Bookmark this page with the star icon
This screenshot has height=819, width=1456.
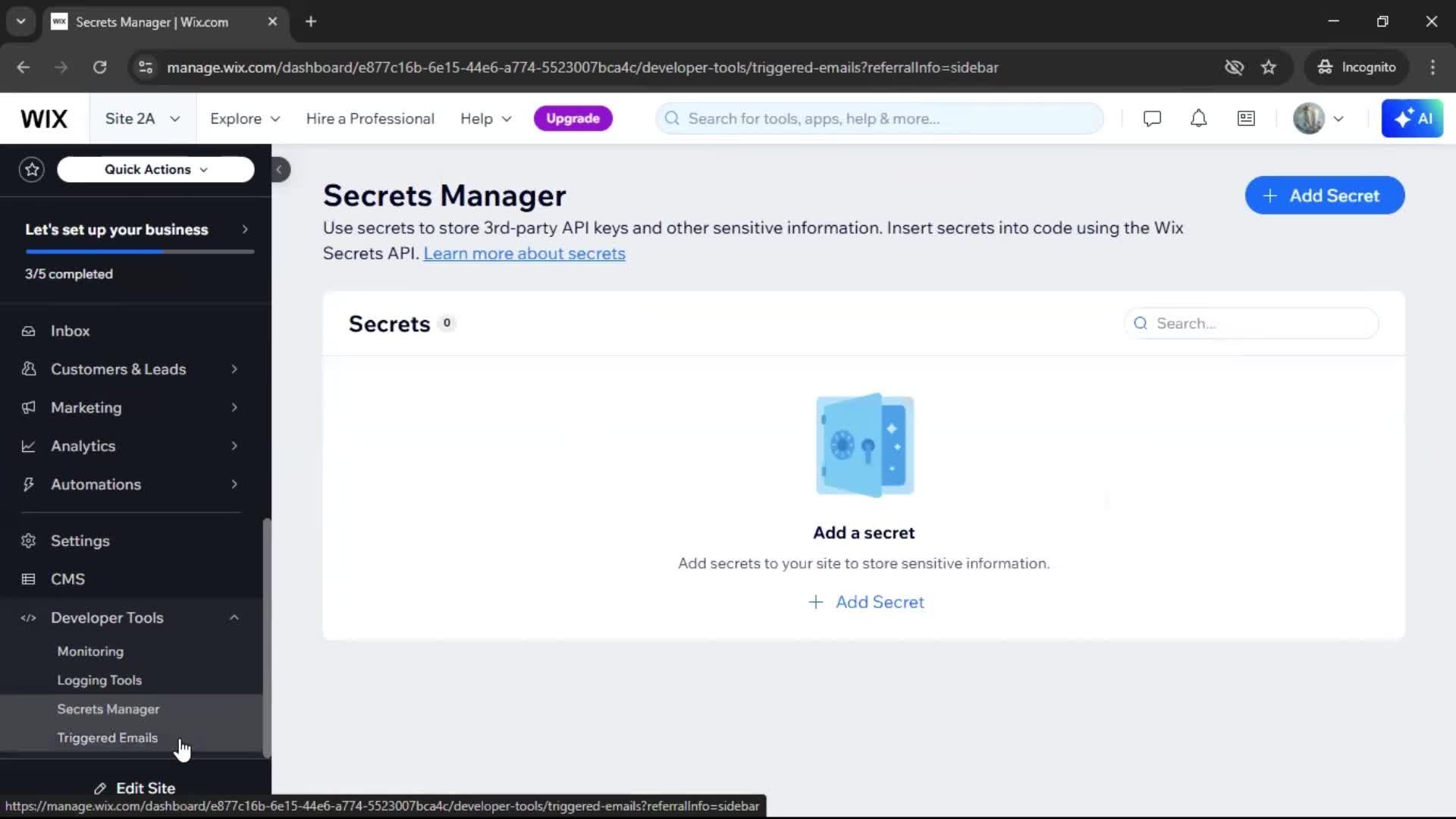pos(1269,67)
